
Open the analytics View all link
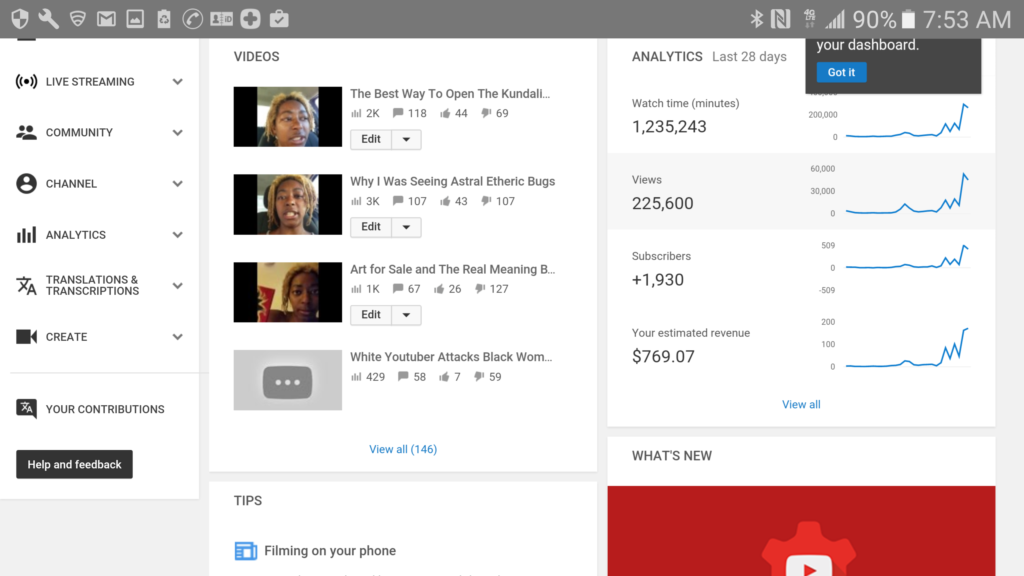click(801, 404)
